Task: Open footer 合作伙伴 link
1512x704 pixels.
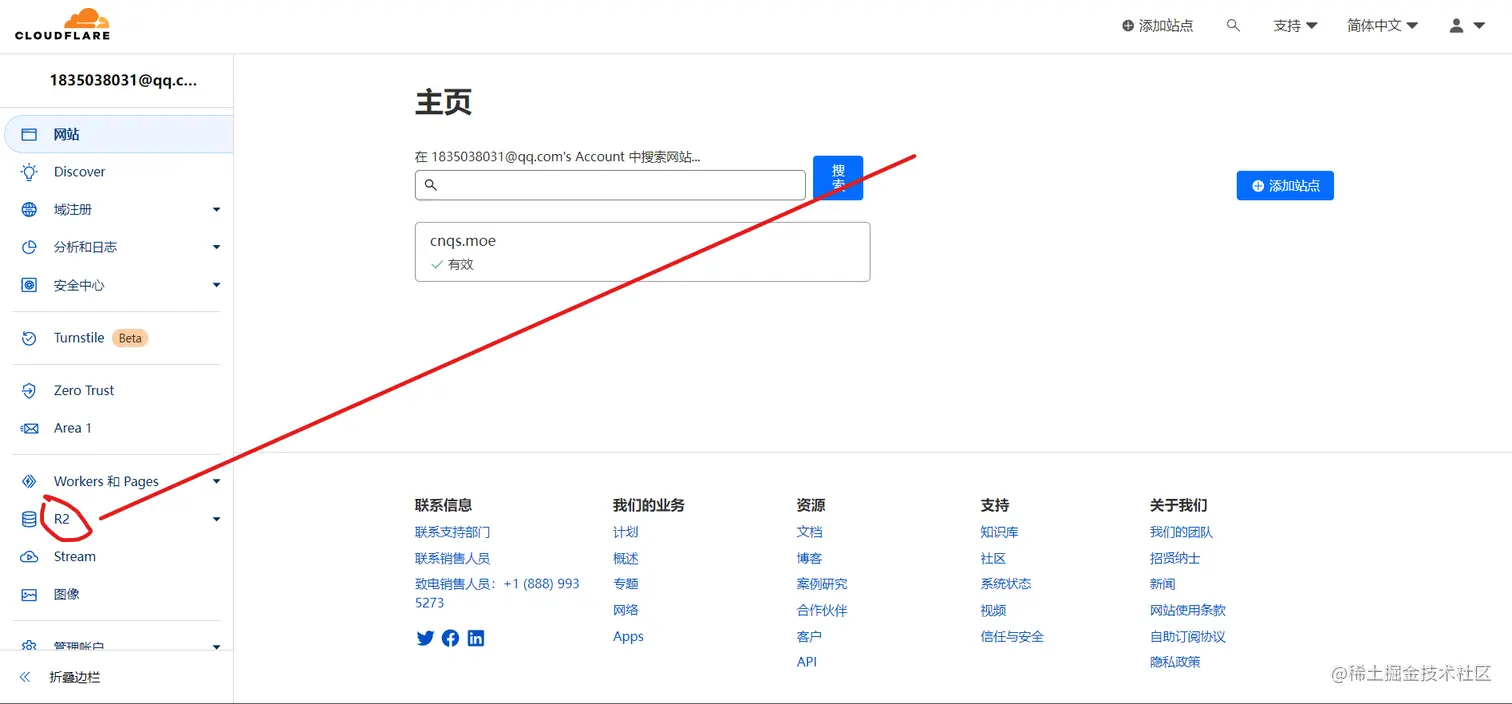Action: [822, 610]
